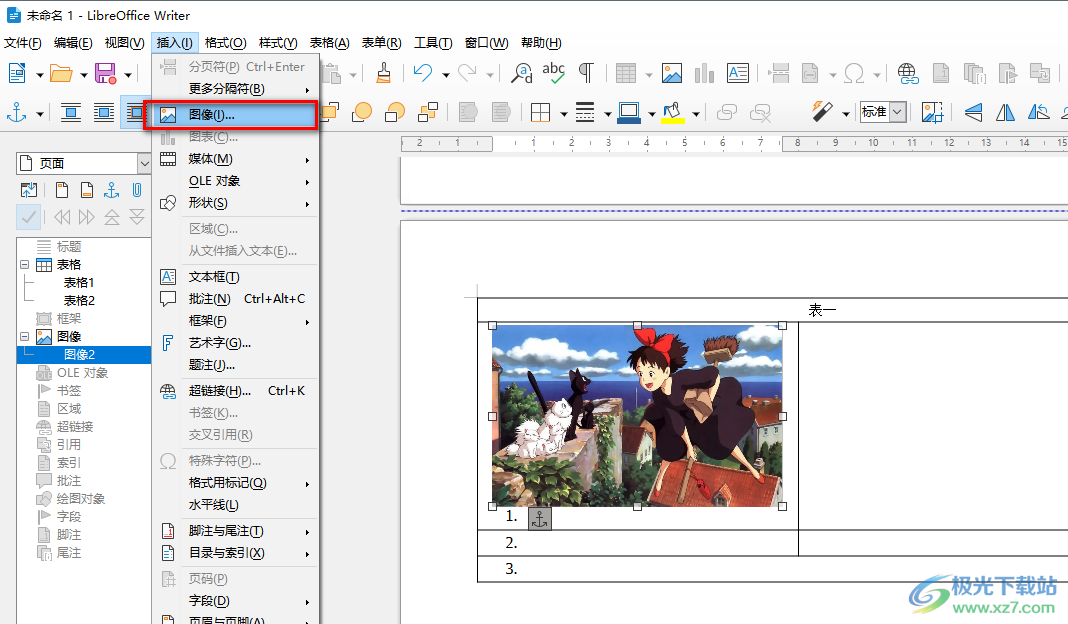Click the anchor icon in the image toolbar

coord(16,112)
